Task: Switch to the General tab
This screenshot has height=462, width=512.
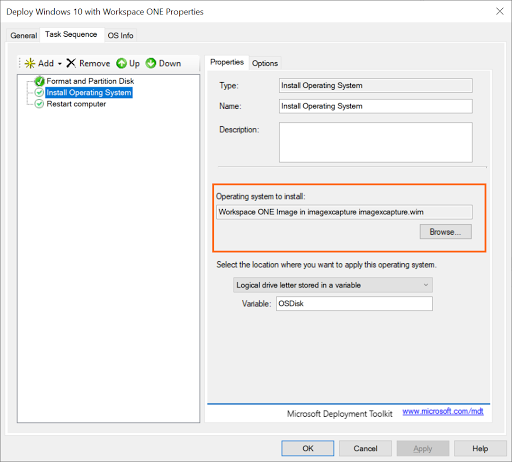Action: click(x=23, y=35)
